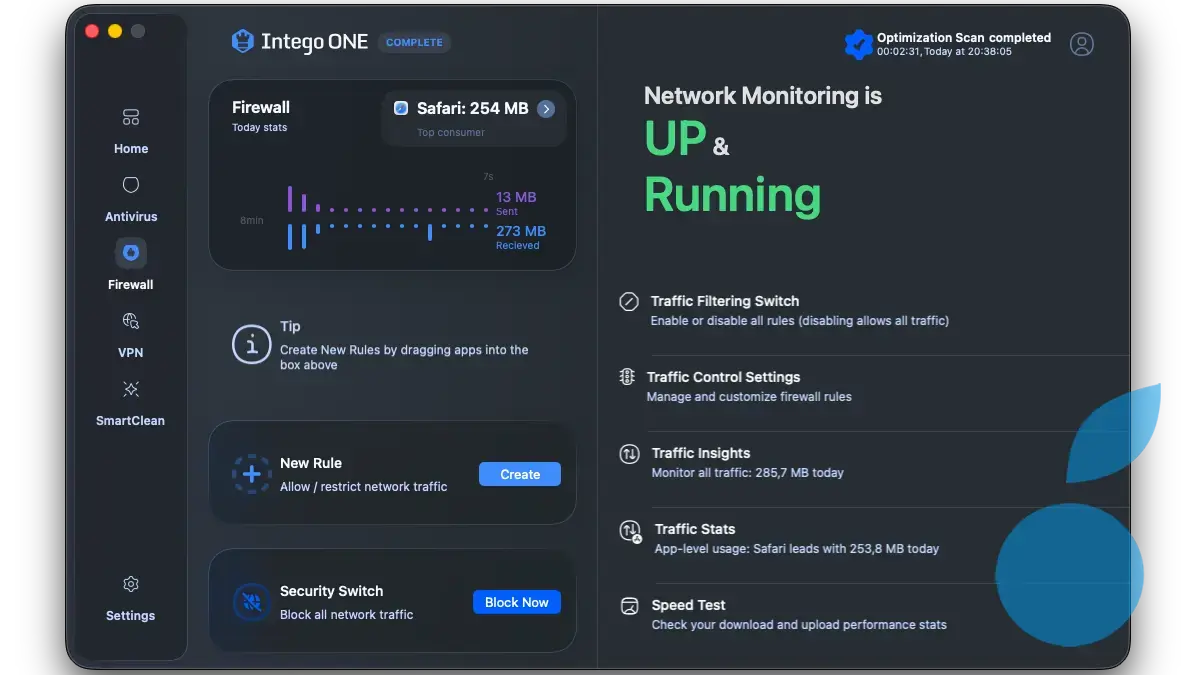
Task: Click the COMPLETE plan badge
Action: point(414,43)
